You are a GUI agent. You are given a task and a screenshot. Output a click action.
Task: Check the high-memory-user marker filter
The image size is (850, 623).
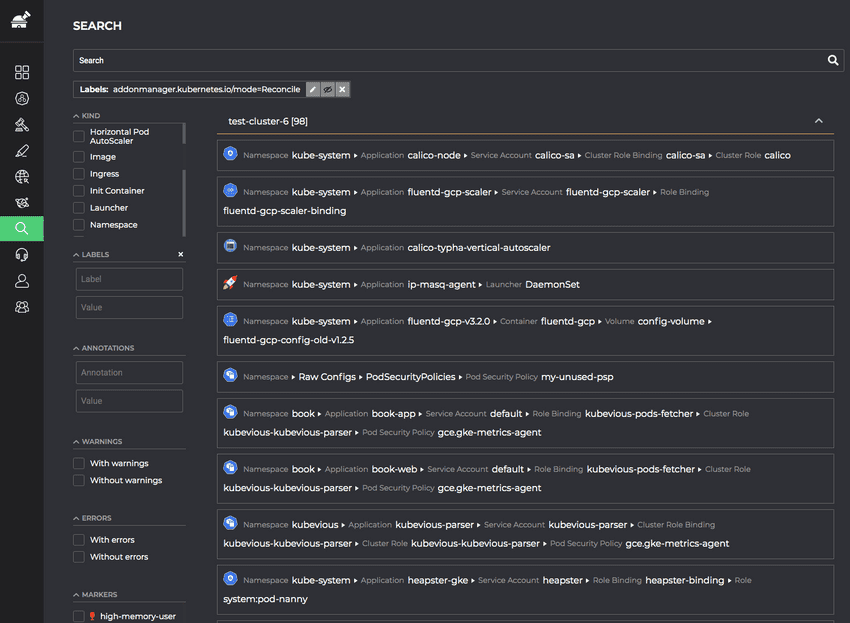pos(77,617)
